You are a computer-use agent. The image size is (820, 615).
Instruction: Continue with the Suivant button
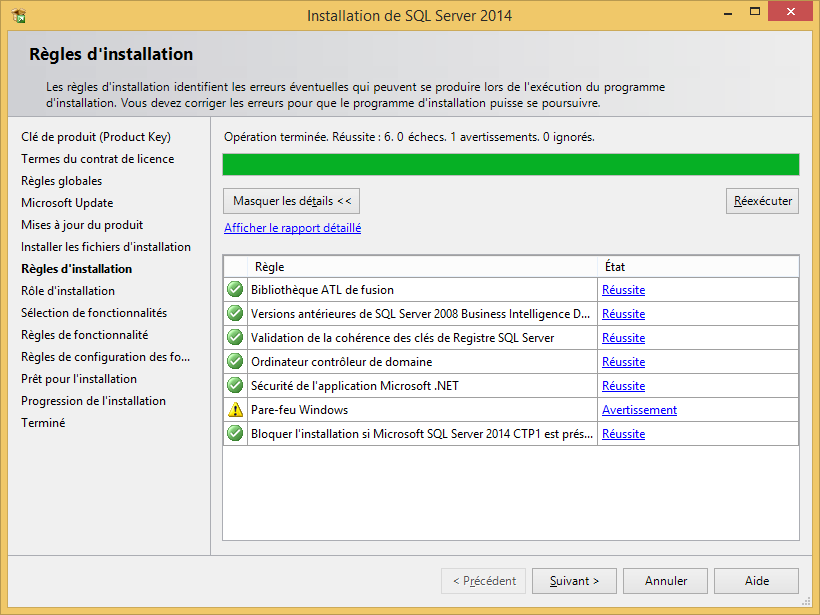click(x=574, y=581)
